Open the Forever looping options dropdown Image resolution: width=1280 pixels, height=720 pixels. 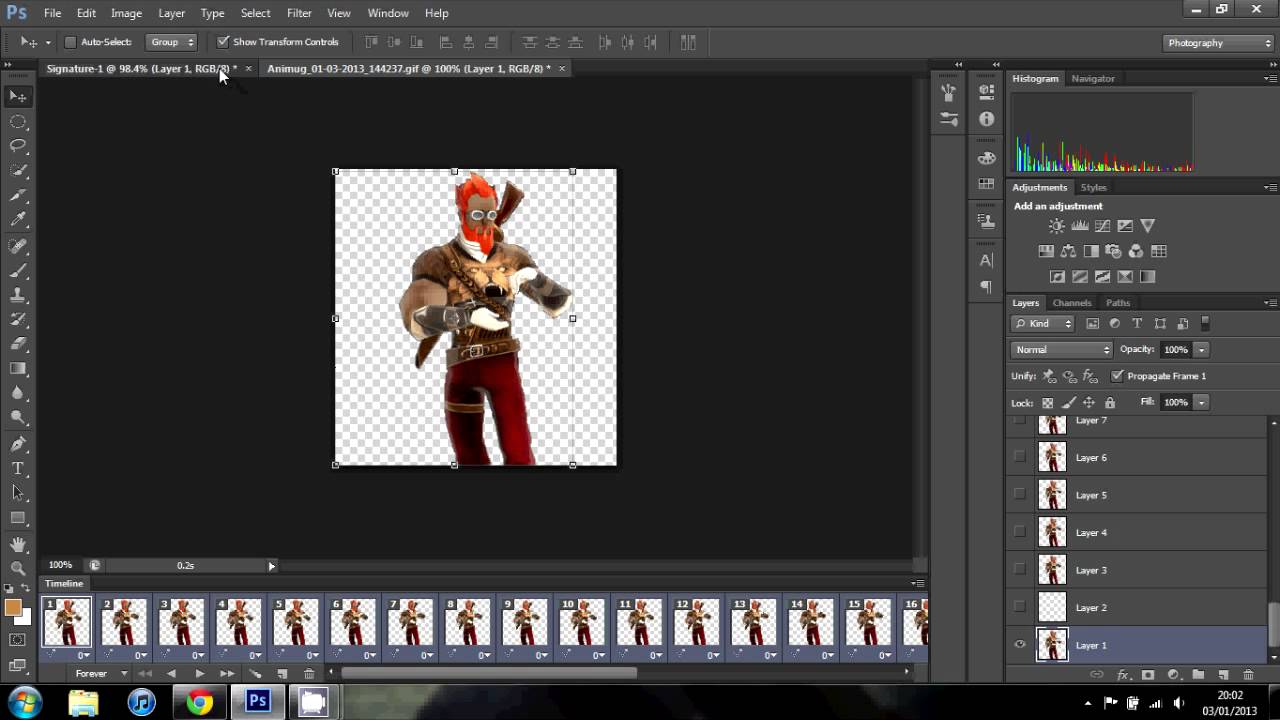click(103, 674)
